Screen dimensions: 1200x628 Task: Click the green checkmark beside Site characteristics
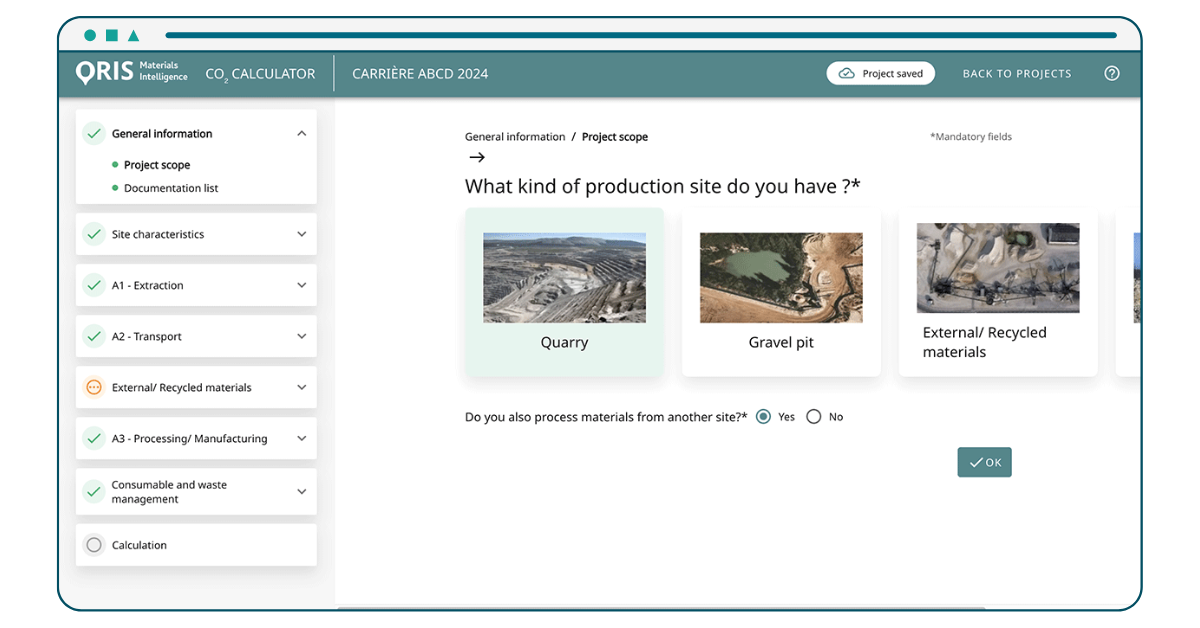point(94,234)
